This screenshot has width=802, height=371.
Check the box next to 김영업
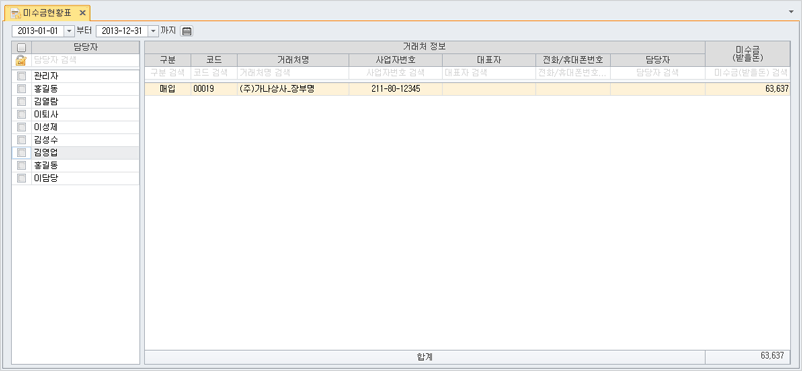(21, 153)
